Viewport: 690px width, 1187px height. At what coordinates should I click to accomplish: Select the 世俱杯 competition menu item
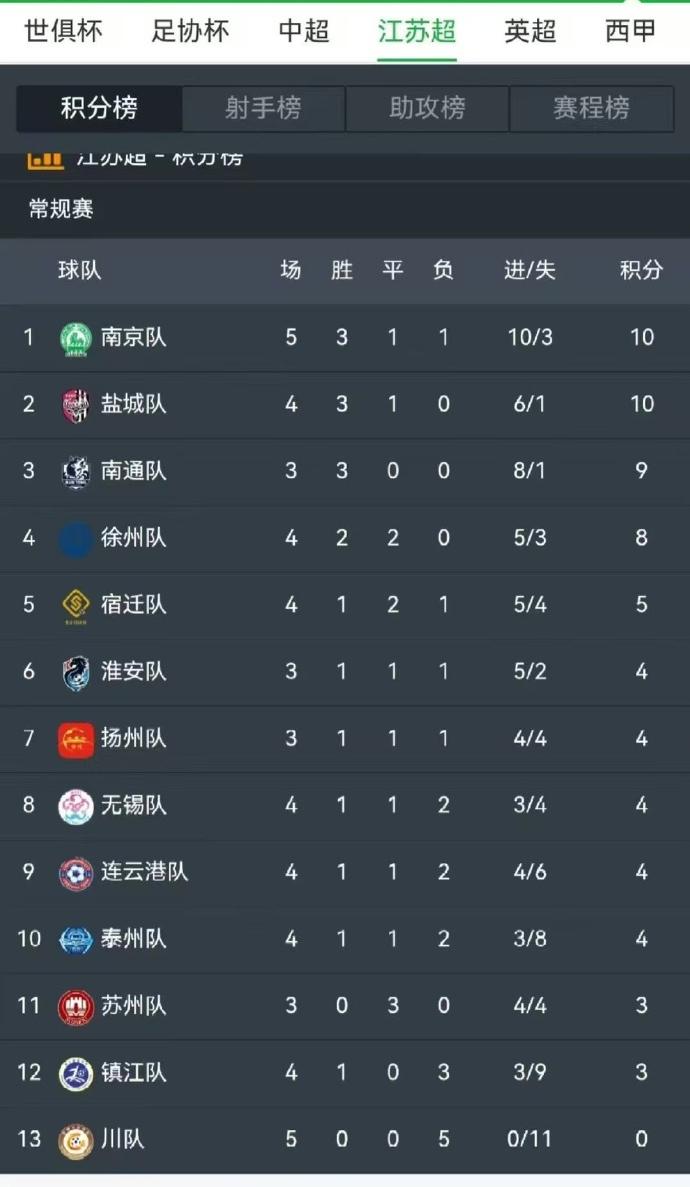coord(64,31)
